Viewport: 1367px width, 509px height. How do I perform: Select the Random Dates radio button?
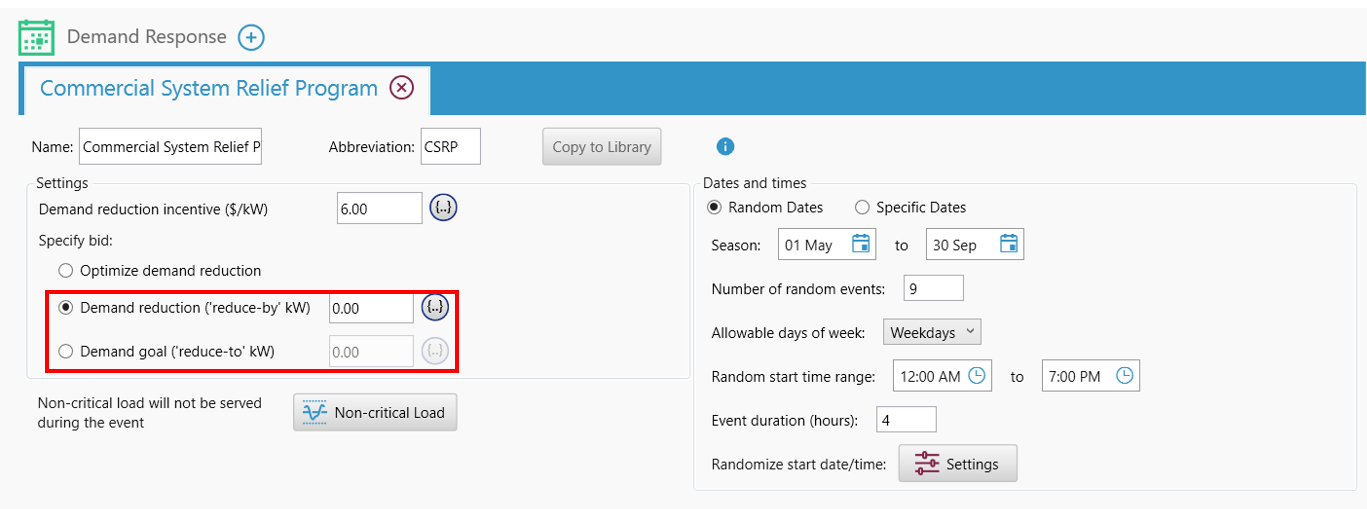[x=714, y=208]
